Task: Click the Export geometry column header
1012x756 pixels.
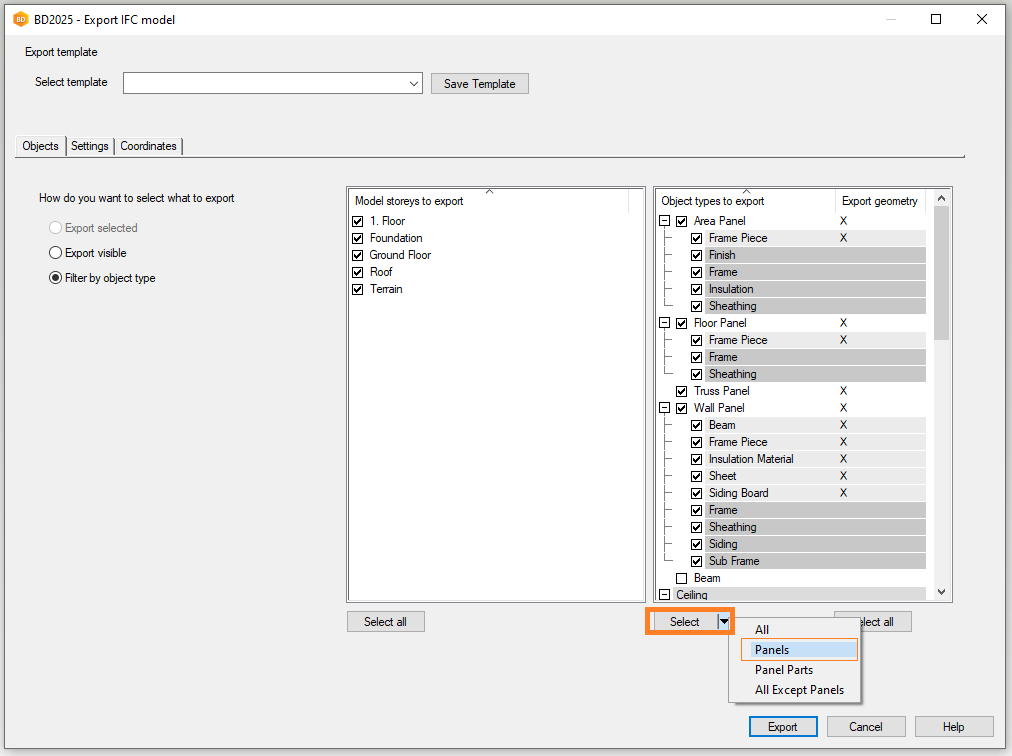Action: 879,201
